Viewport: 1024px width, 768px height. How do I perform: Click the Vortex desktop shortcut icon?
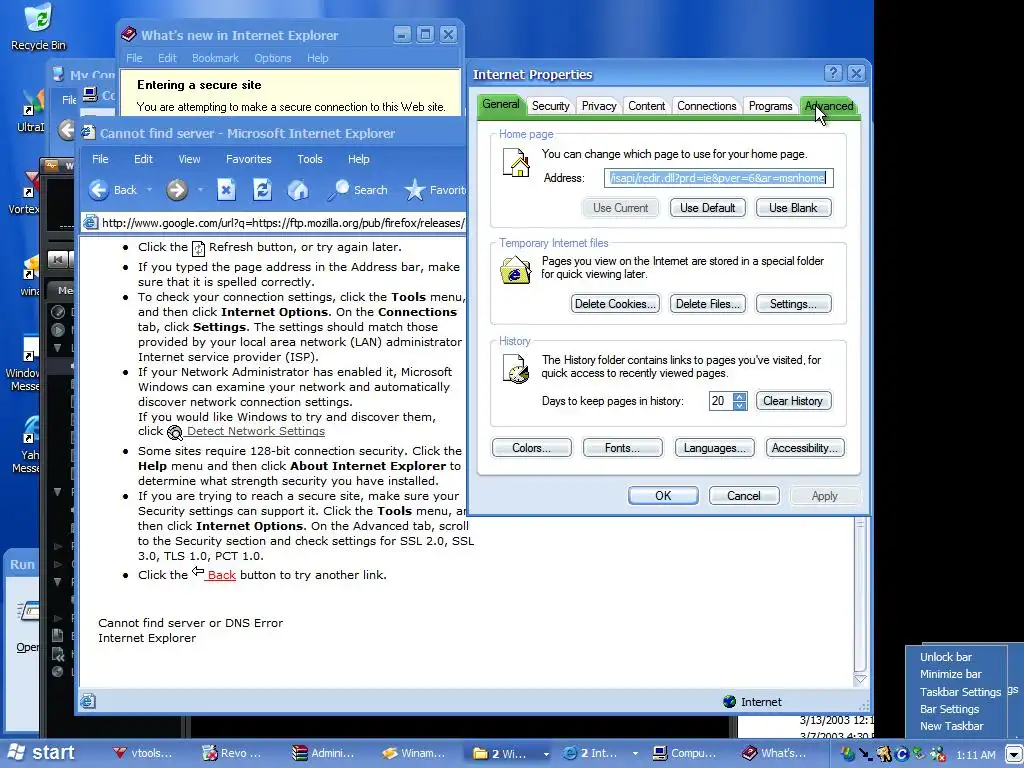coord(31,186)
